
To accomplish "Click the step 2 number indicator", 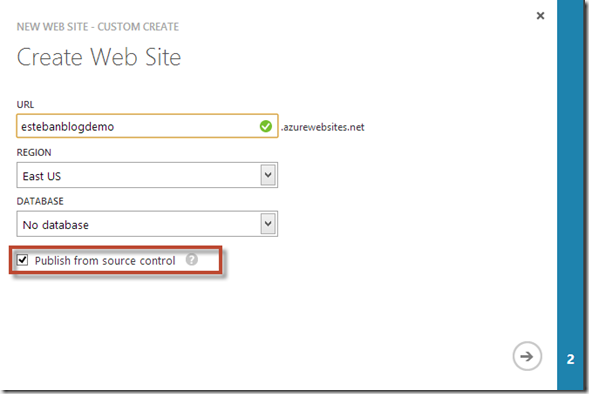I will 570,359.
